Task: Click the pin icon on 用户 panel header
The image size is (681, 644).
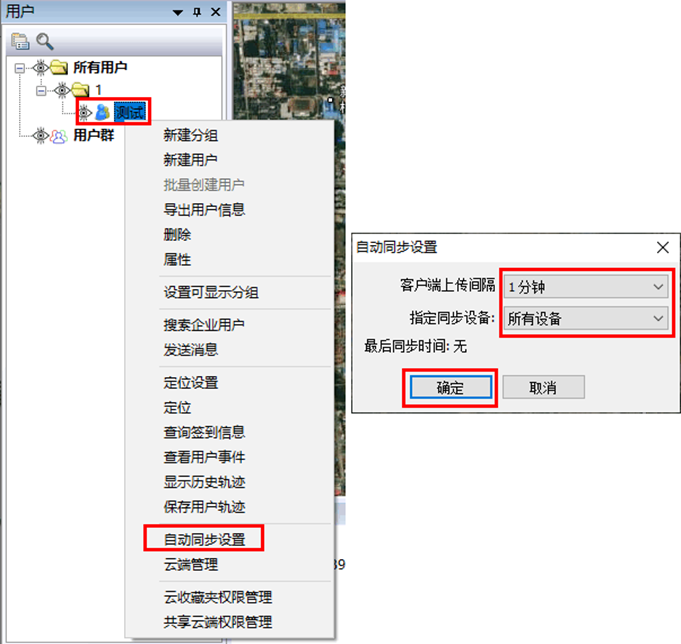Action: 197,12
